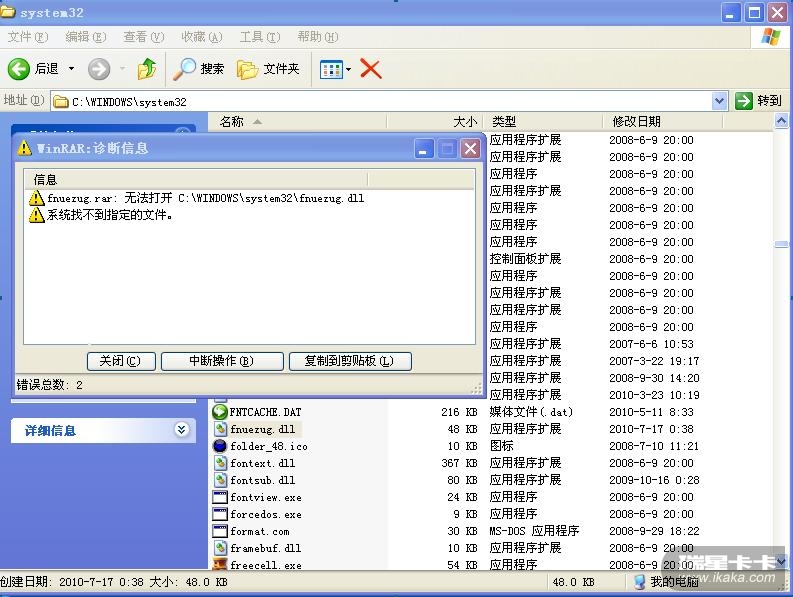Minimize the WinRAR 诊断信息 dialog

pos(424,149)
